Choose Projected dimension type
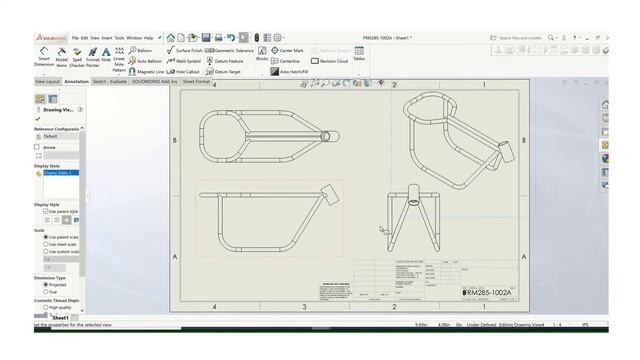This screenshot has height=360, width=640. tap(46, 284)
